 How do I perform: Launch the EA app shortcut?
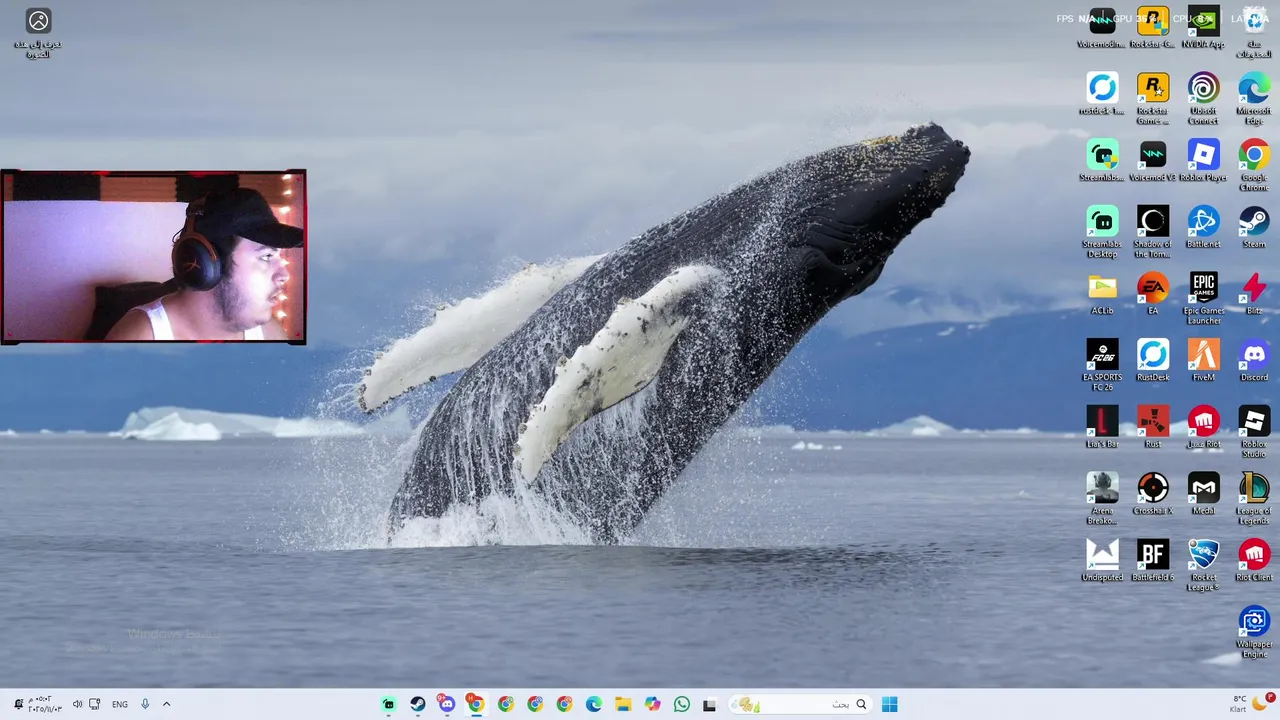(x=1152, y=294)
